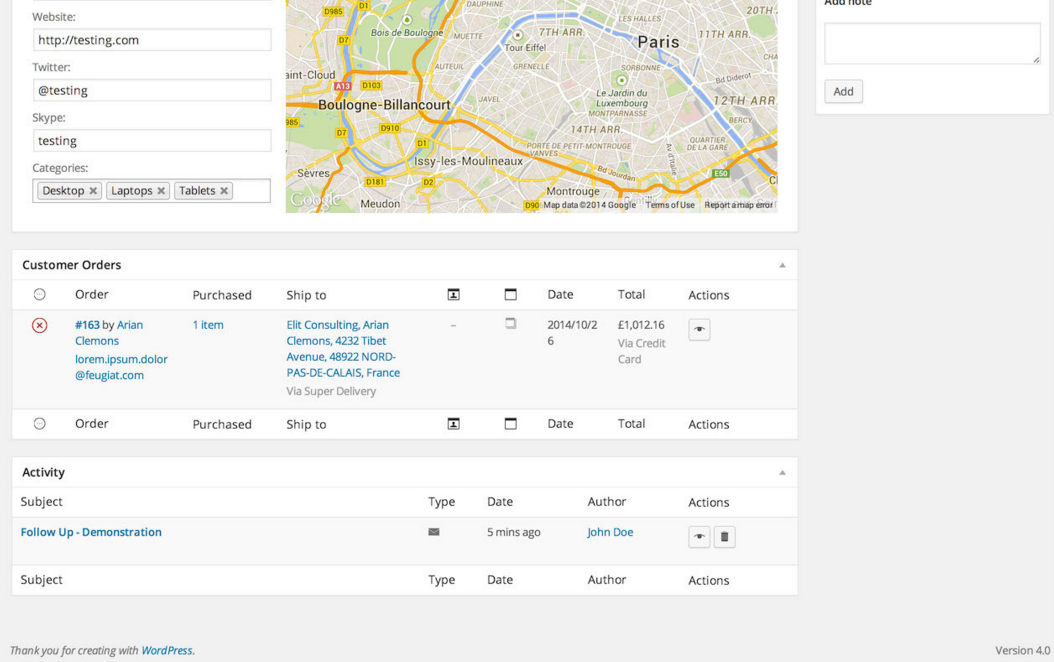The image size is (1054, 662).
Task: Delete the Follow Up - Demonstration activity
Action: pyautogui.click(x=725, y=537)
